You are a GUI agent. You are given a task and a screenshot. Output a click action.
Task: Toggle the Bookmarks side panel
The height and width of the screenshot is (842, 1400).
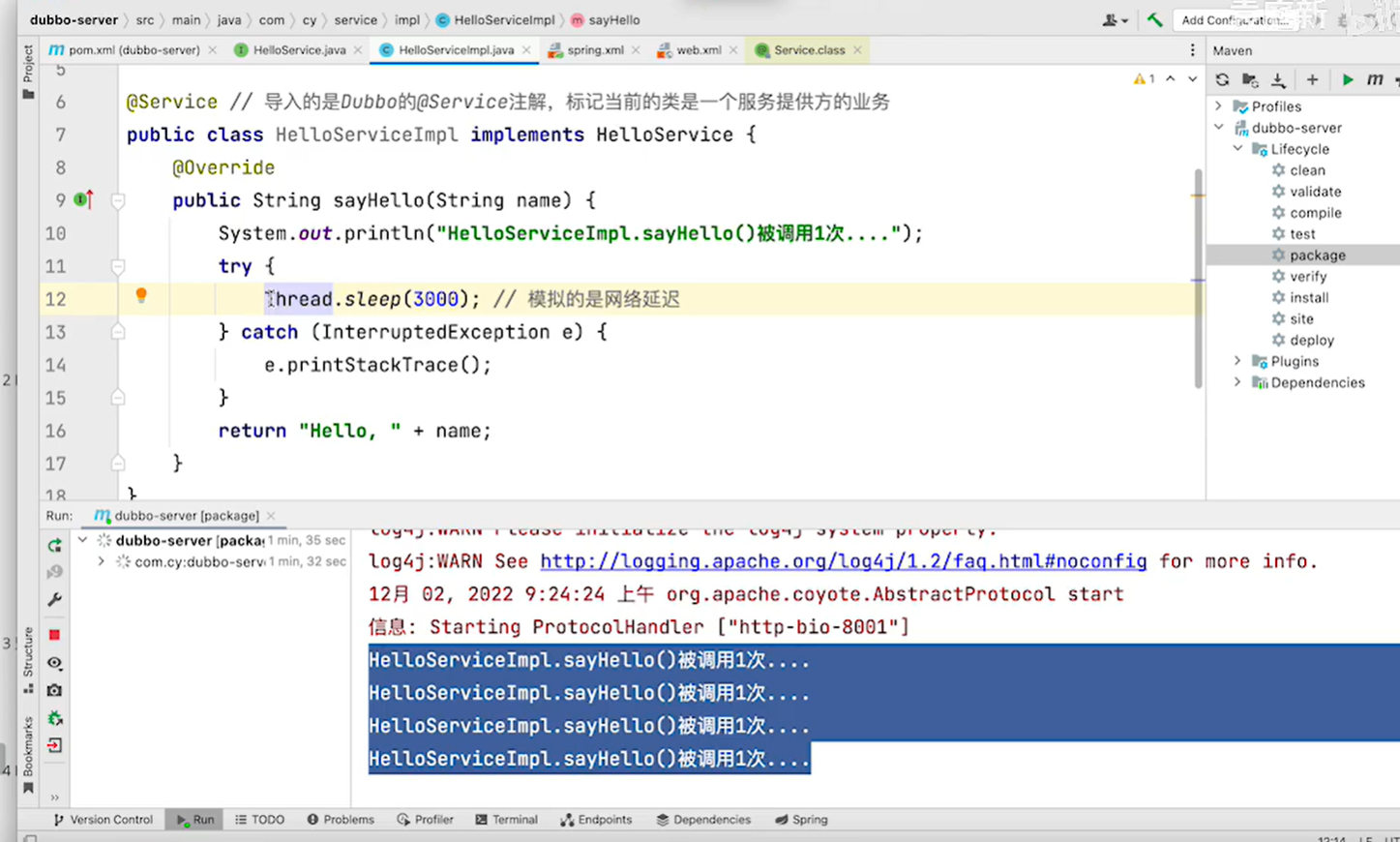pos(28,755)
